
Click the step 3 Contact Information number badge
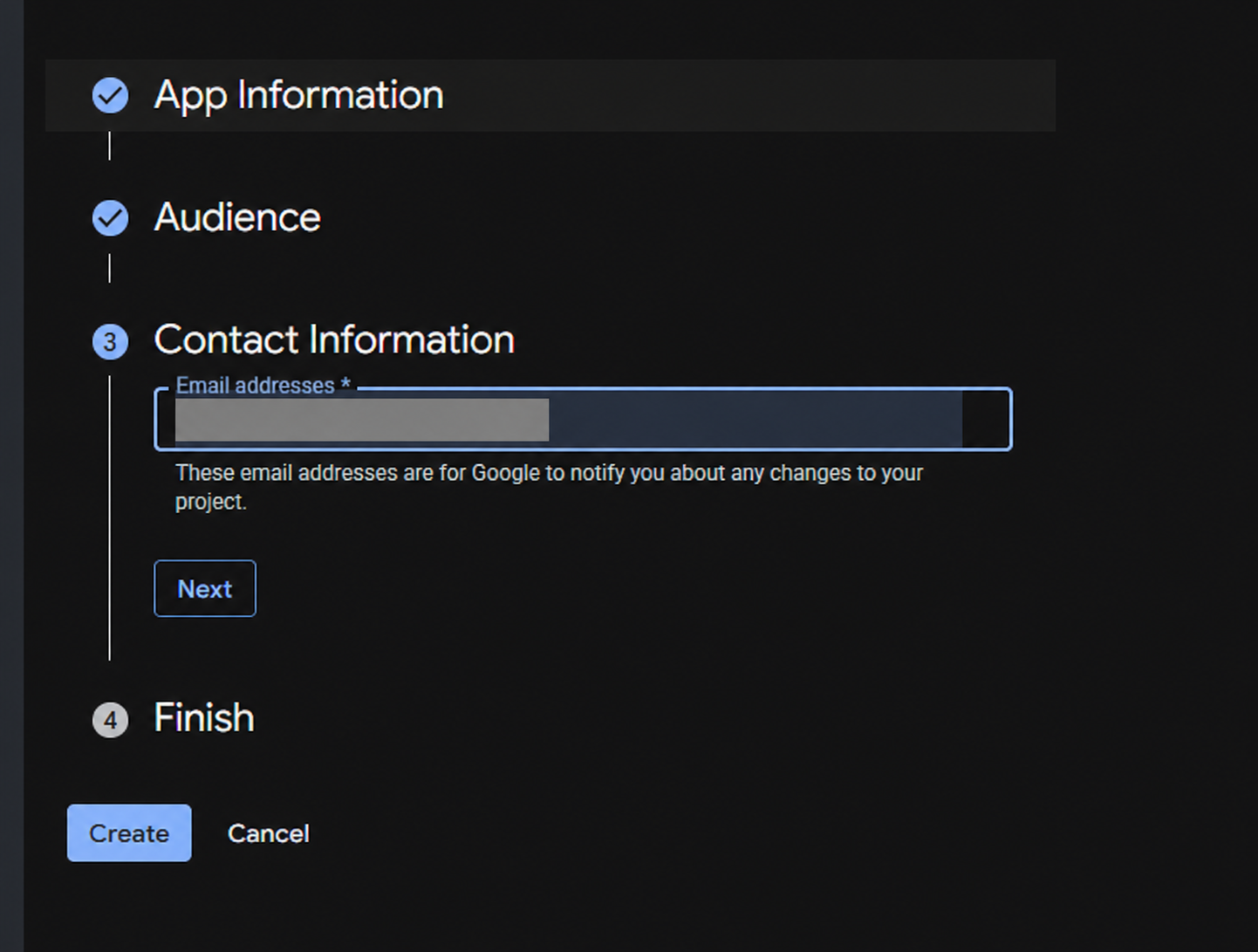pos(110,341)
